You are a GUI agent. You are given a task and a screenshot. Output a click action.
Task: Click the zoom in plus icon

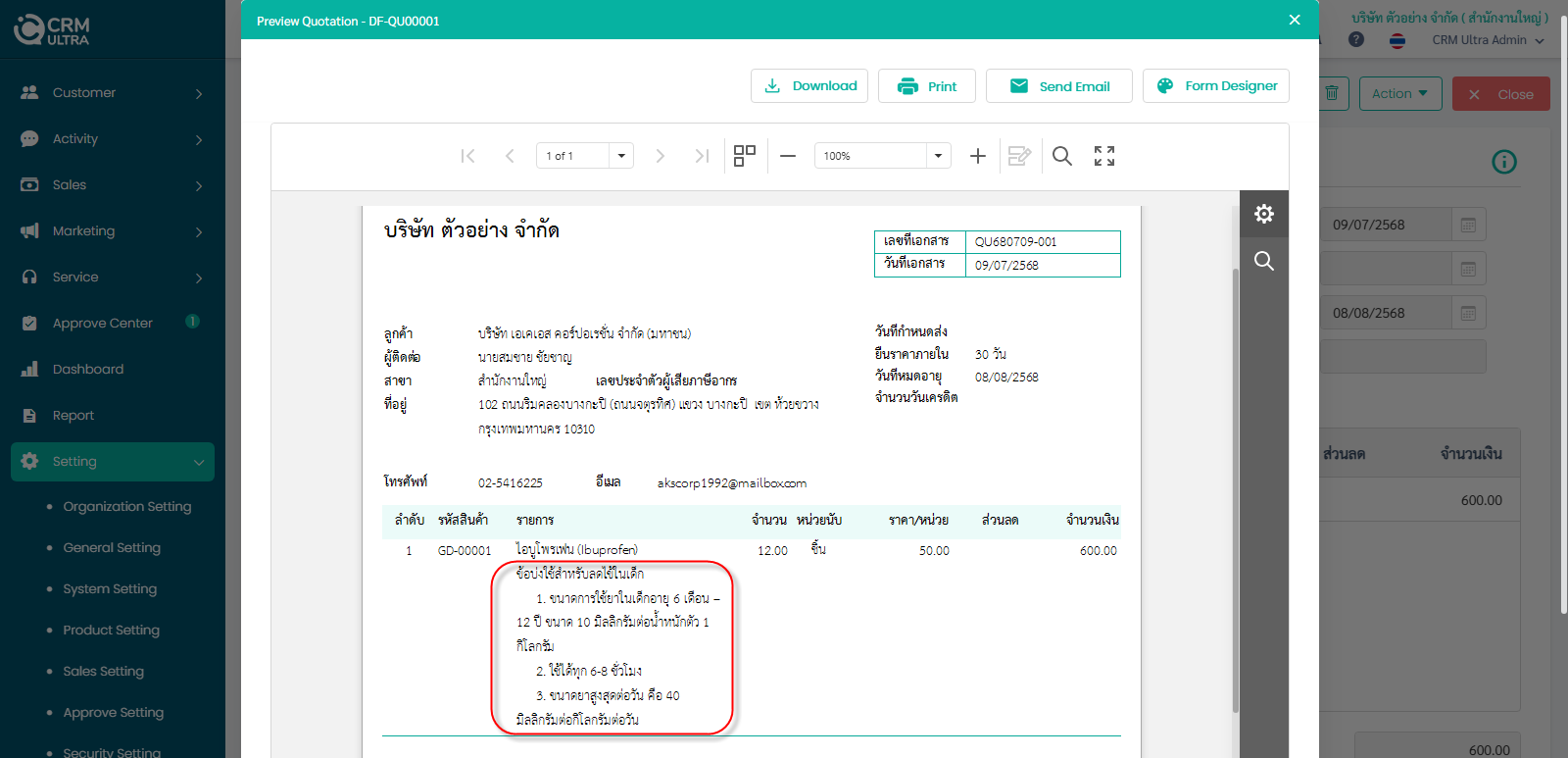tap(977, 156)
